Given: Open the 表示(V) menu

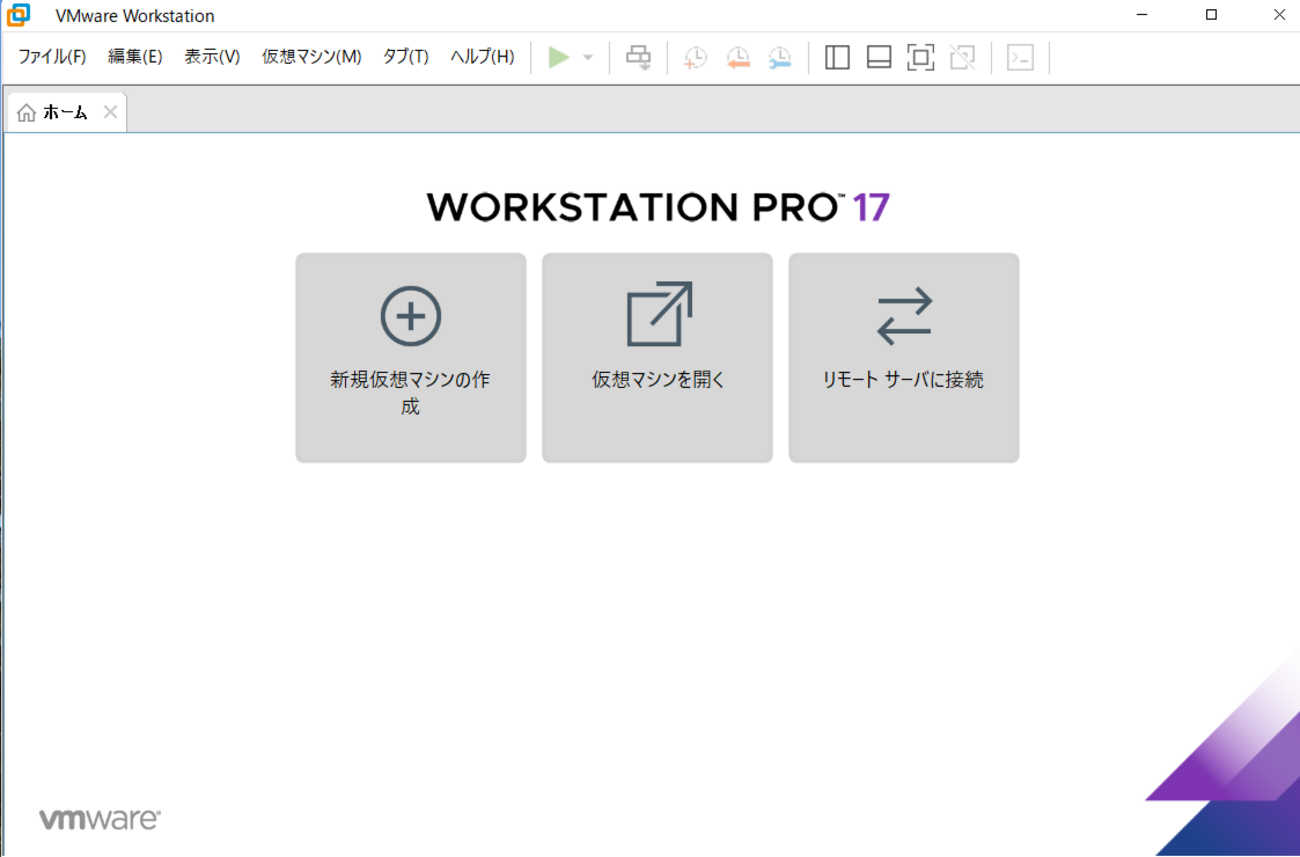Looking at the screenshot, I should (x=212, y=57).
